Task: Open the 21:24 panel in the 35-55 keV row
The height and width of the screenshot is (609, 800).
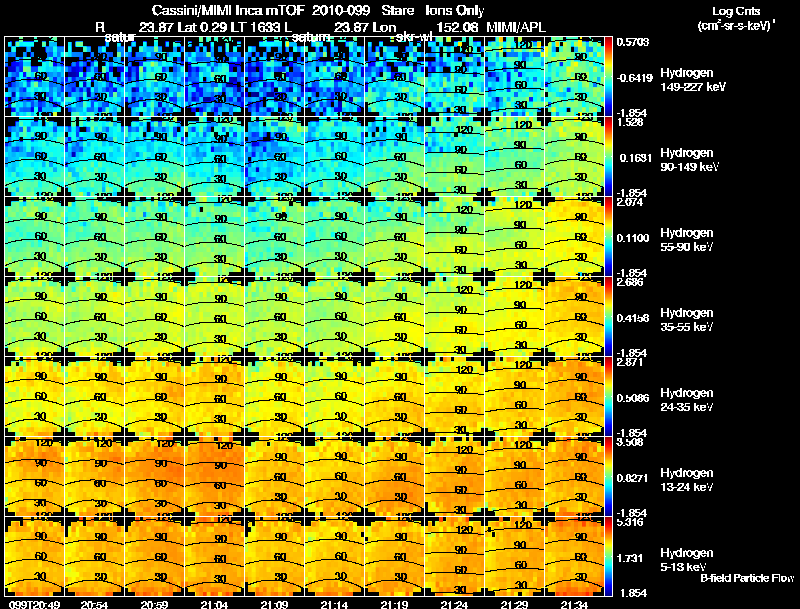Action: [454, 316]
